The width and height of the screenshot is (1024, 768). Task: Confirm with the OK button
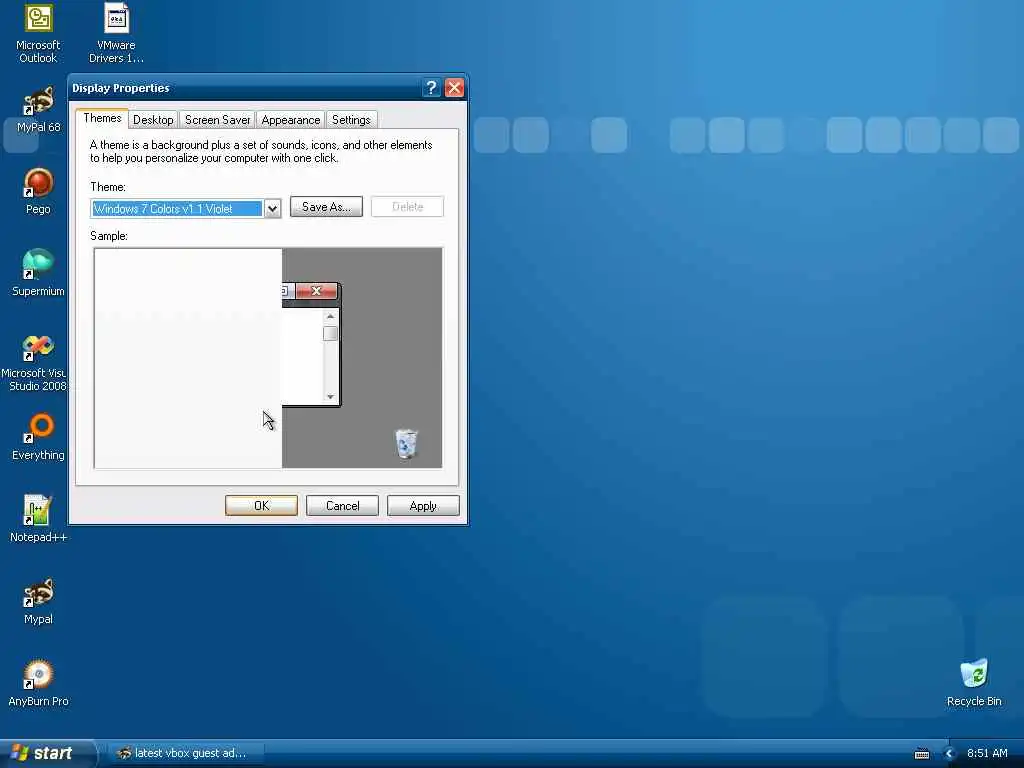tap(261, 505)
